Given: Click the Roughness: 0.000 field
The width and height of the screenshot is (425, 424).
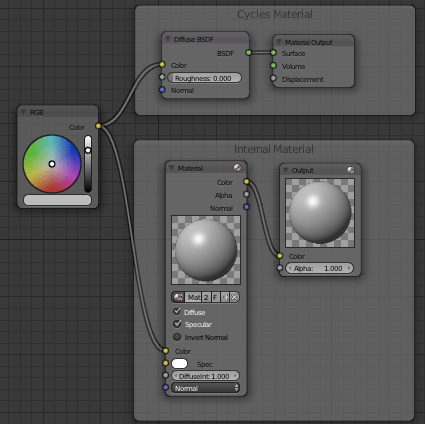Looking at the screenshot, I should [204, 78].
